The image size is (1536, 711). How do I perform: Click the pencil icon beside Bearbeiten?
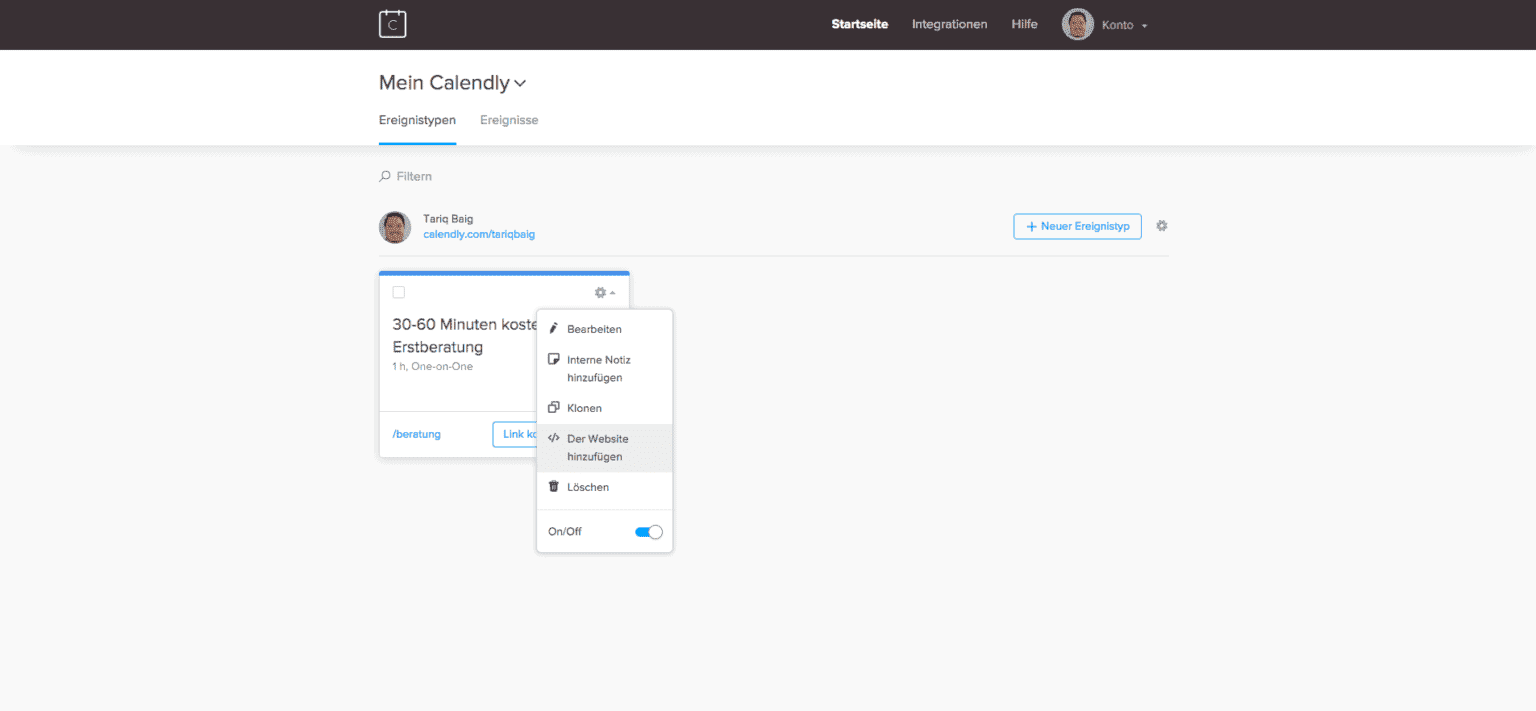click(x=554, y=329)
